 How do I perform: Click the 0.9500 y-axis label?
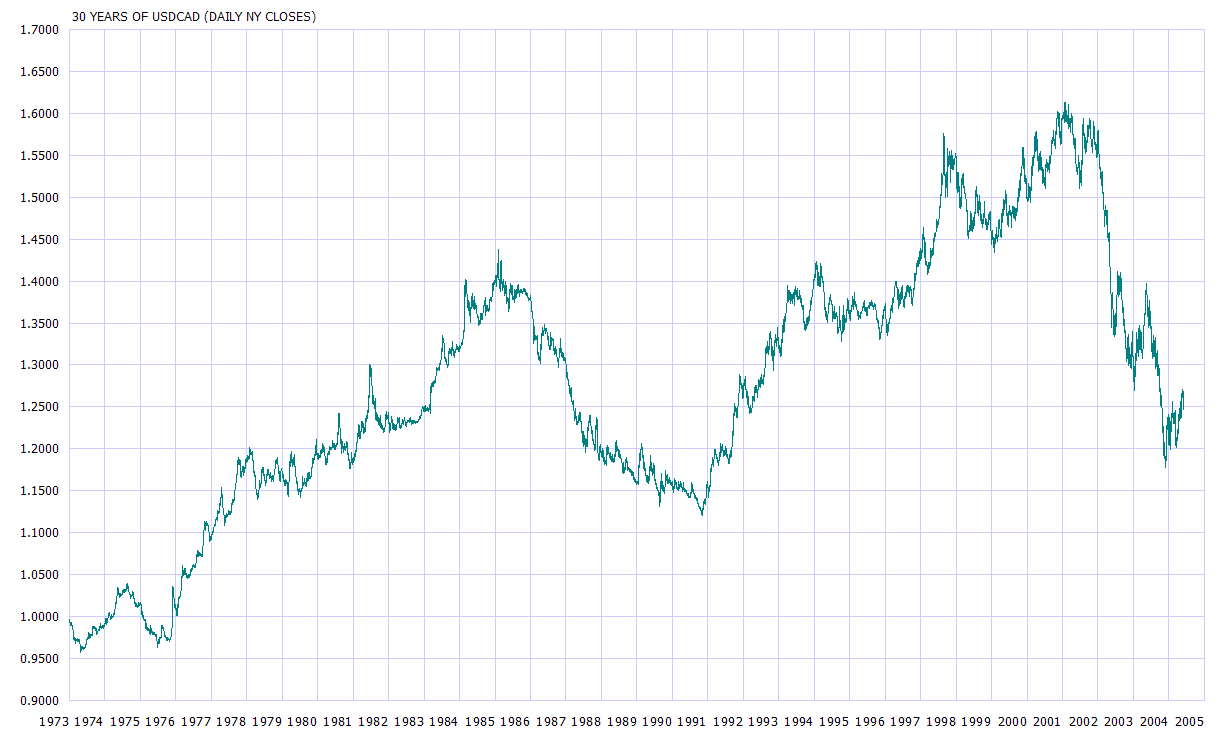click(40, 659)
